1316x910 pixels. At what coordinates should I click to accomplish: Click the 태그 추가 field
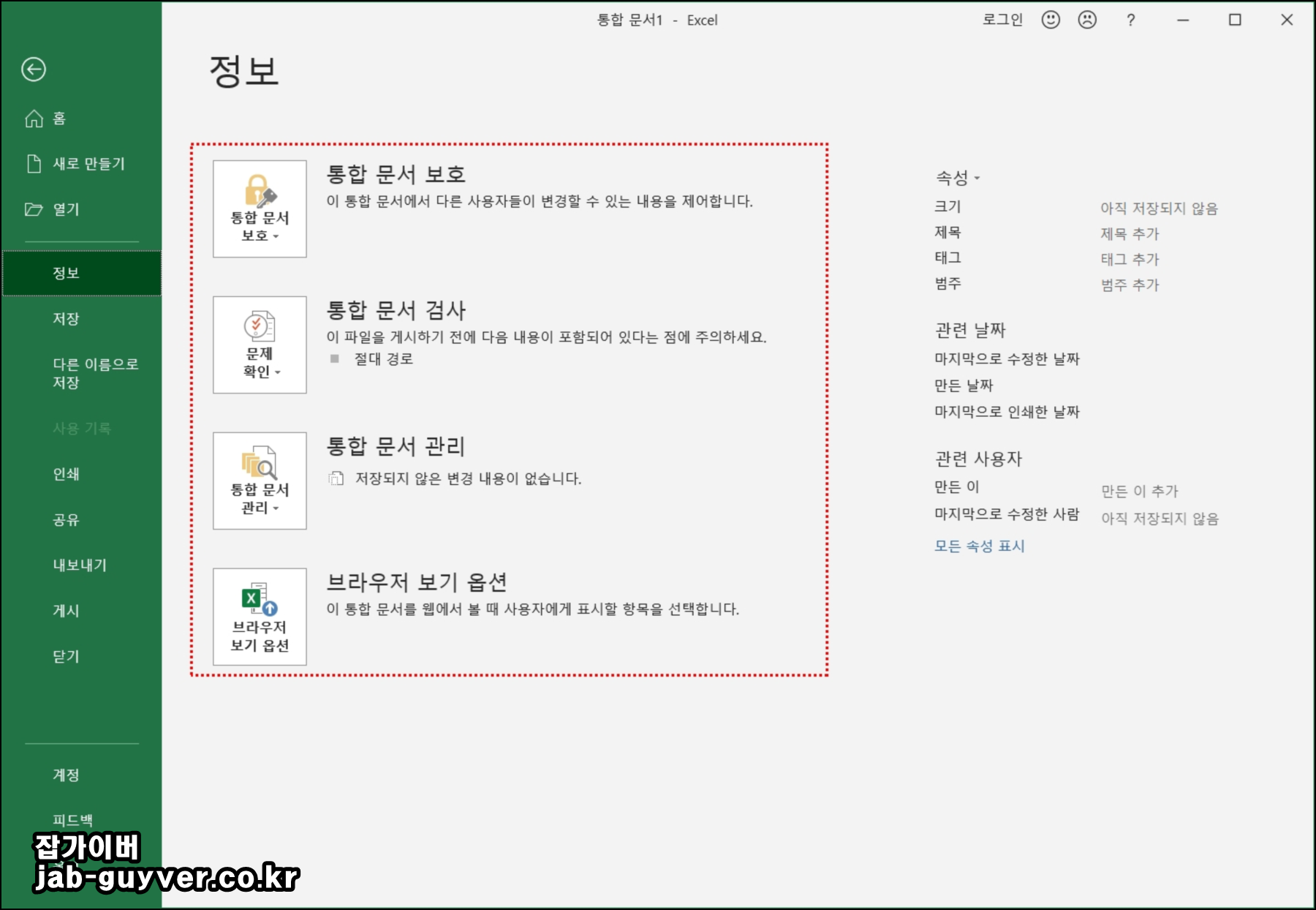coord(1130,259)
